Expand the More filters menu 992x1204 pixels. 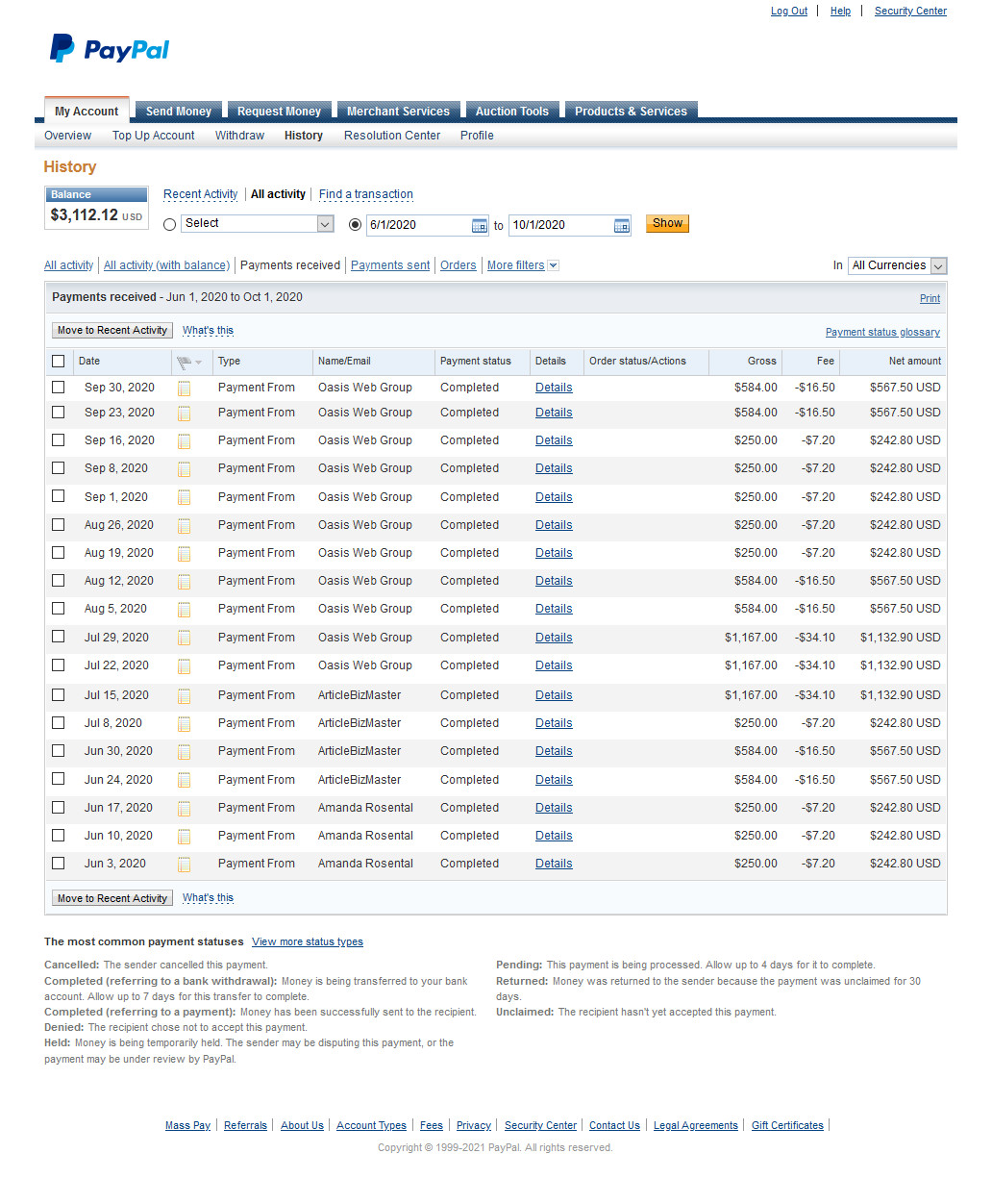pyautogui.click(x=523, y=265)
